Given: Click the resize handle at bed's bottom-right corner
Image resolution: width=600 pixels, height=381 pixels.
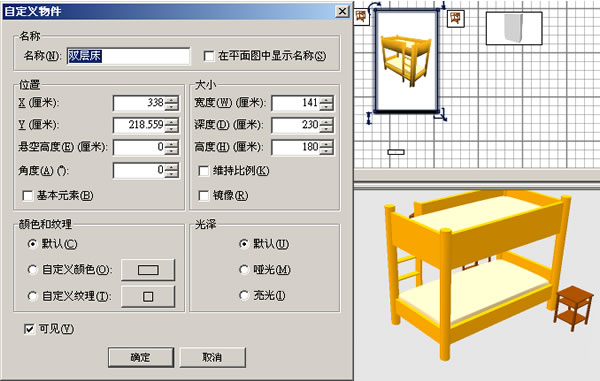Looking at the screenshot, I should coord(441,114).
